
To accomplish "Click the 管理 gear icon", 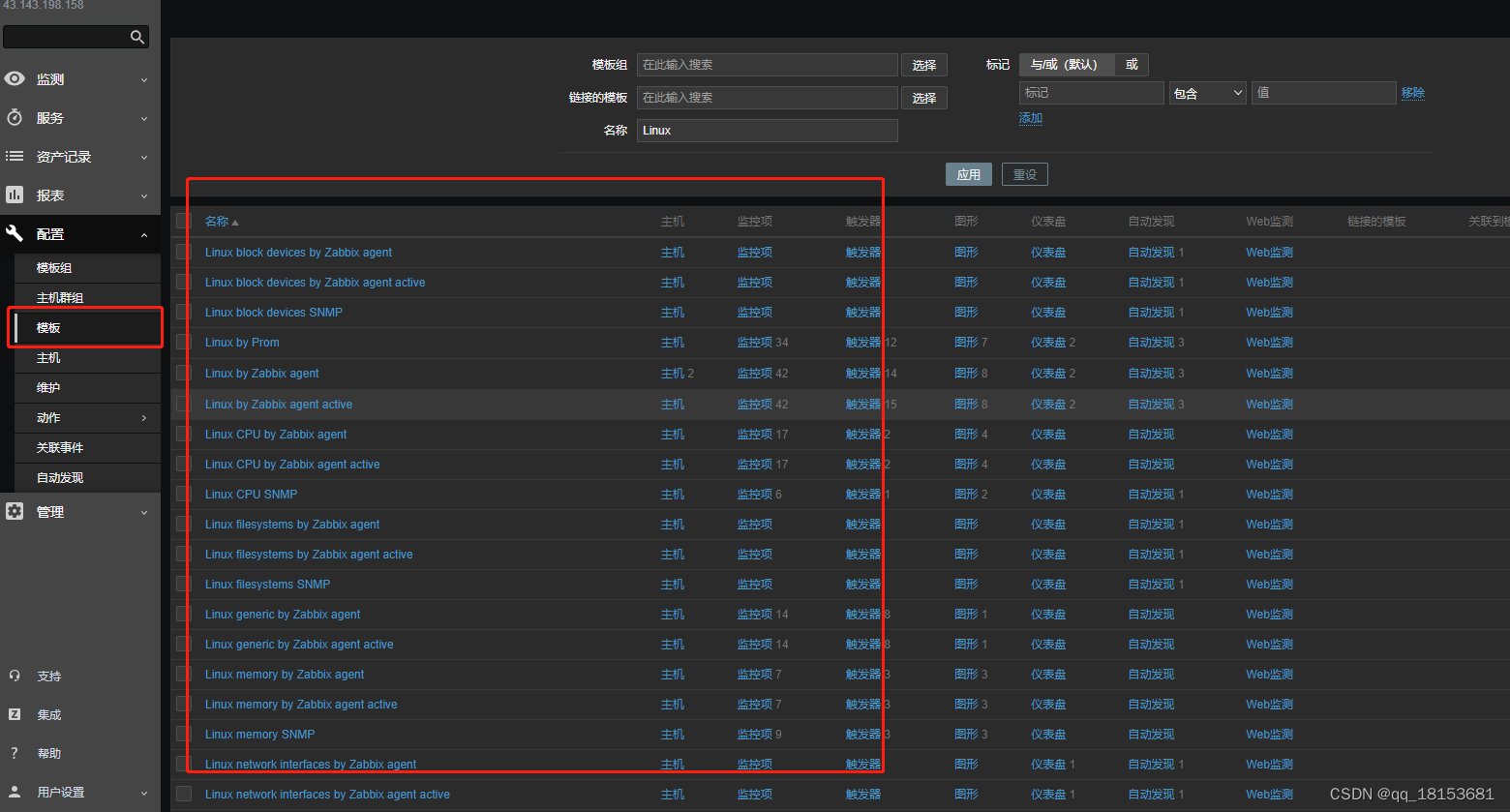I will click(15, 511).
